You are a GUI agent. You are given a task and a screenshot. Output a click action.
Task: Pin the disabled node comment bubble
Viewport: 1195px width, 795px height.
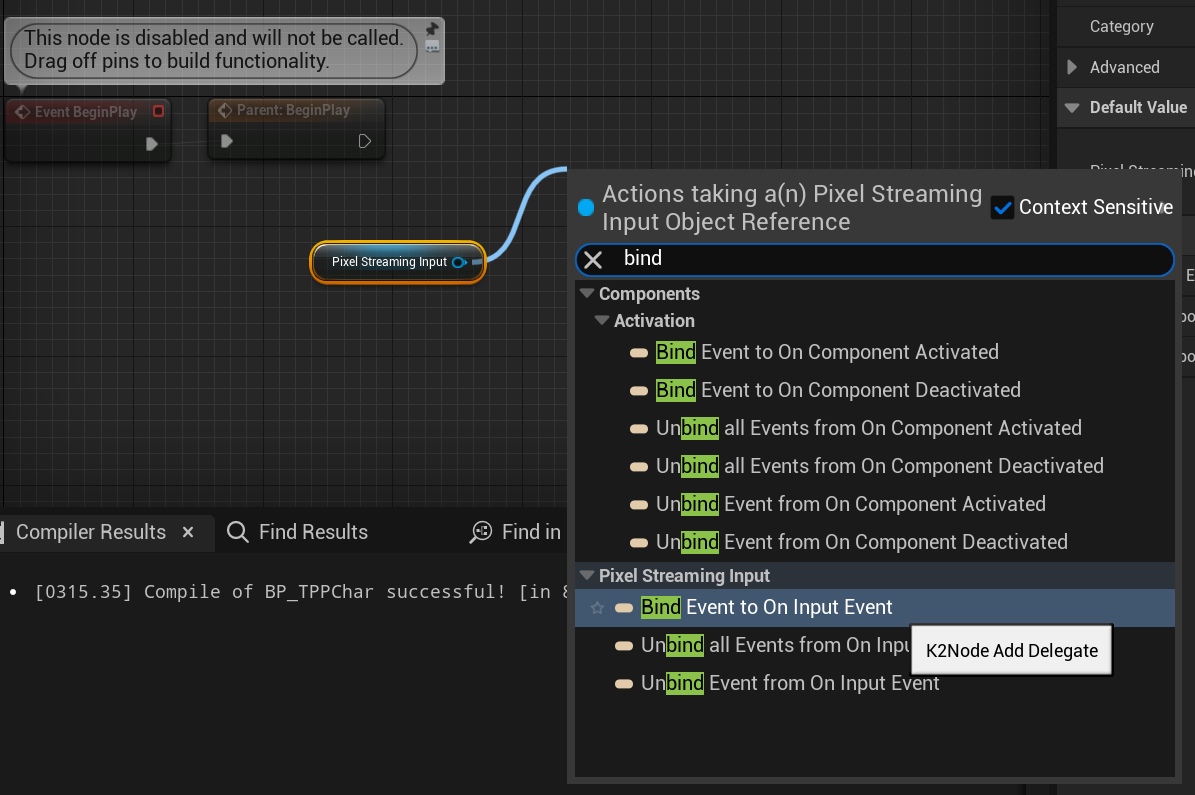pos(432,29)
